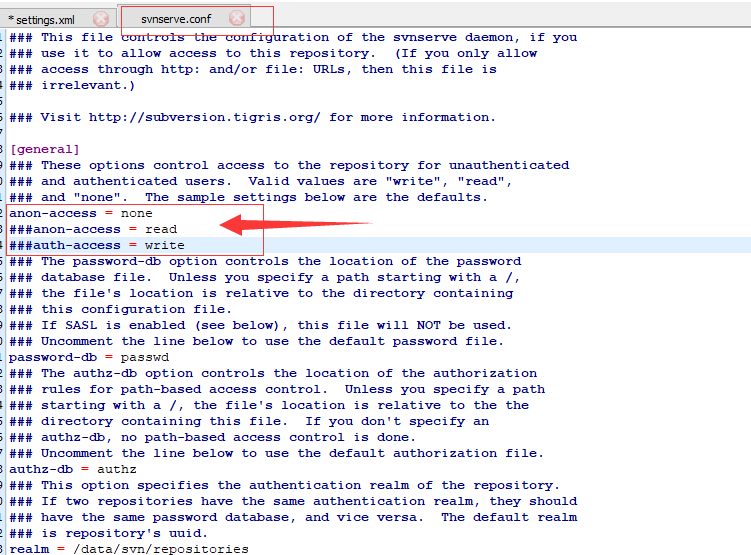751x555 pixels.
Task: Click the line 'The authz-db option controls'
Action: pos(273,373)
